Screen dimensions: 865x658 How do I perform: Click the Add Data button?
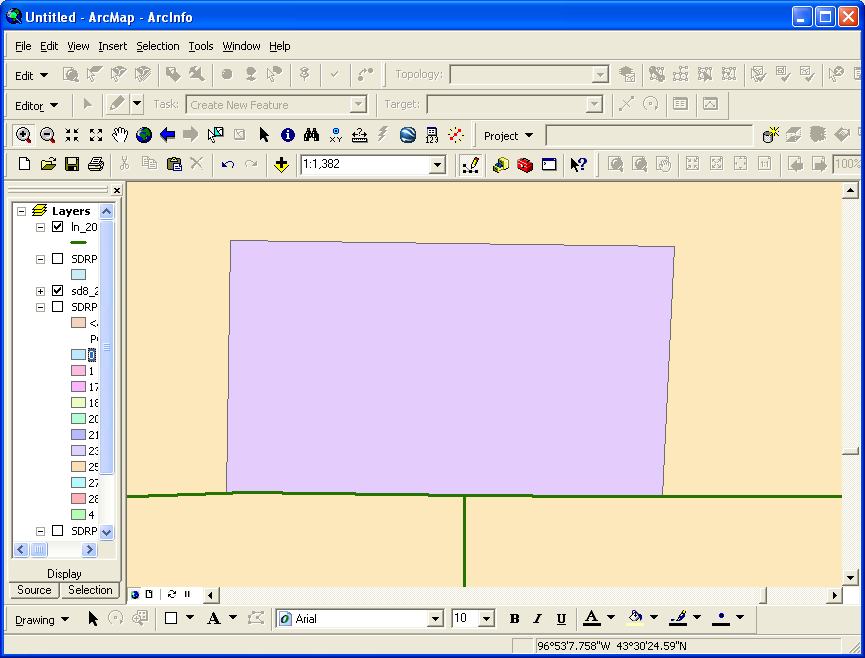point(281,165)
